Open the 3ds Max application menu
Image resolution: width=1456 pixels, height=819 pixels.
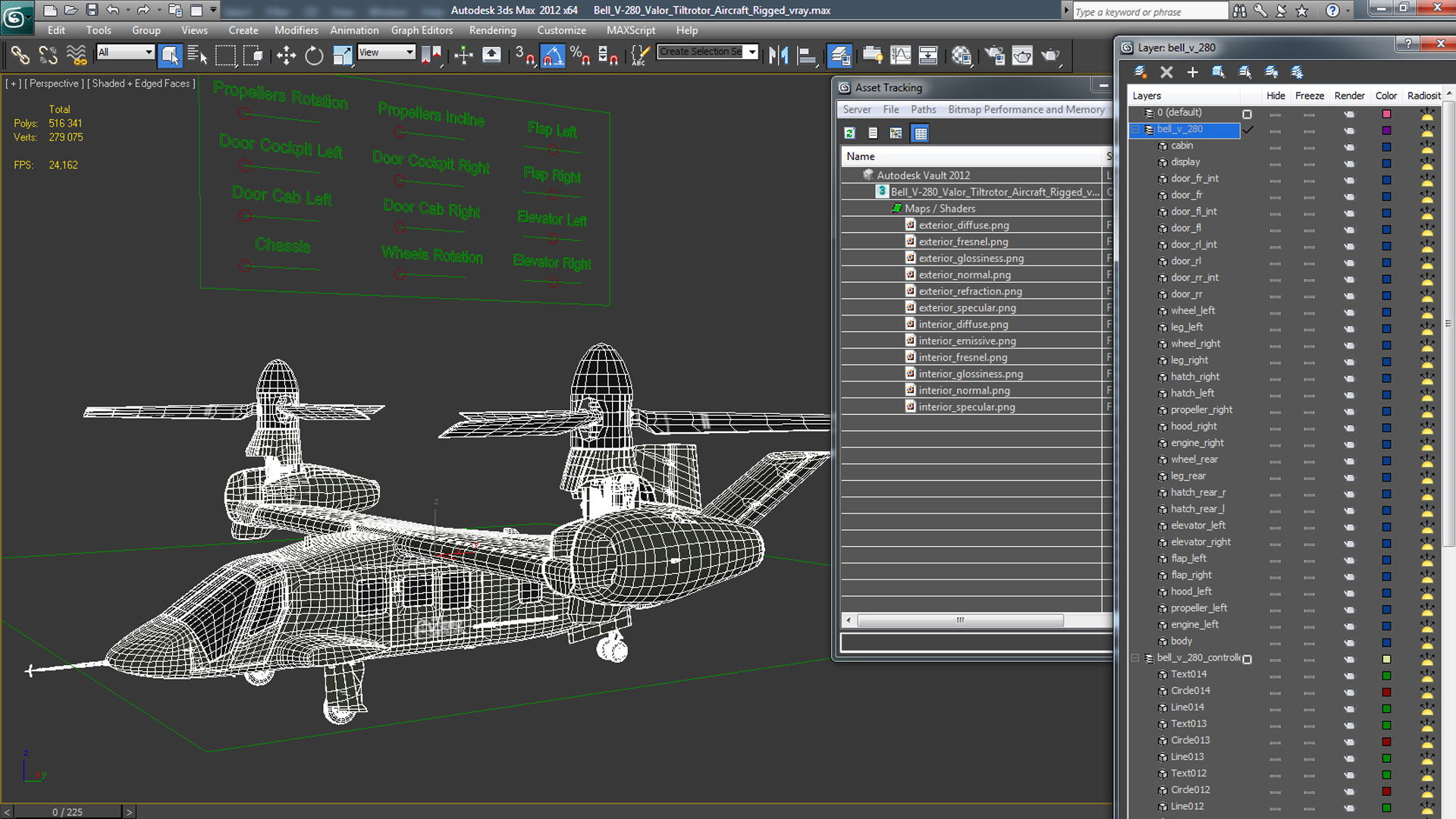click(17, 17)
